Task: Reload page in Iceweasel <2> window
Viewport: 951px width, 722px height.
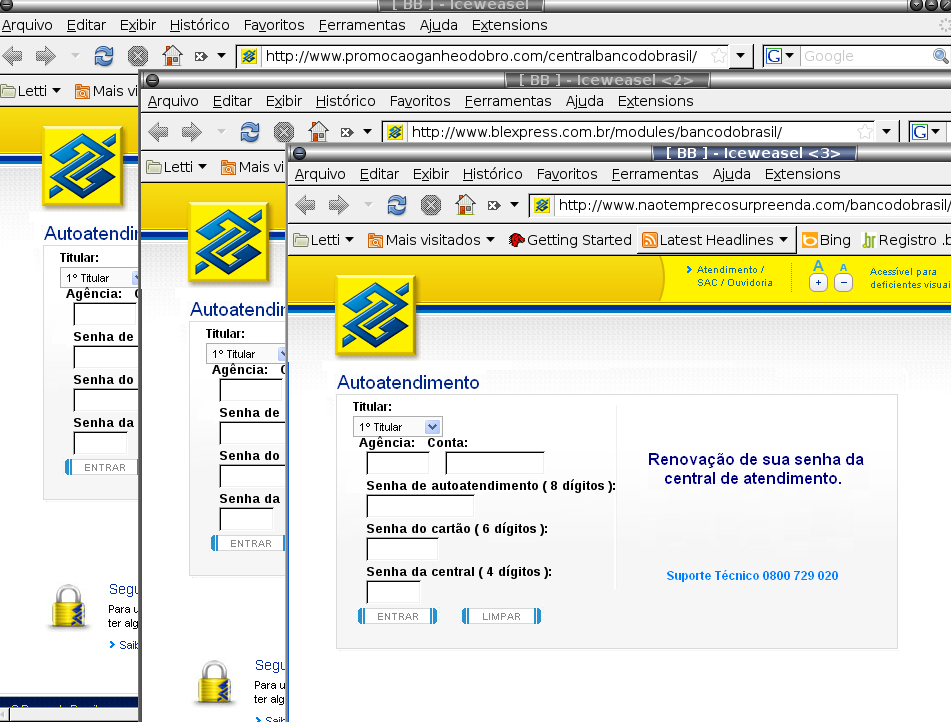Action: 250,132
